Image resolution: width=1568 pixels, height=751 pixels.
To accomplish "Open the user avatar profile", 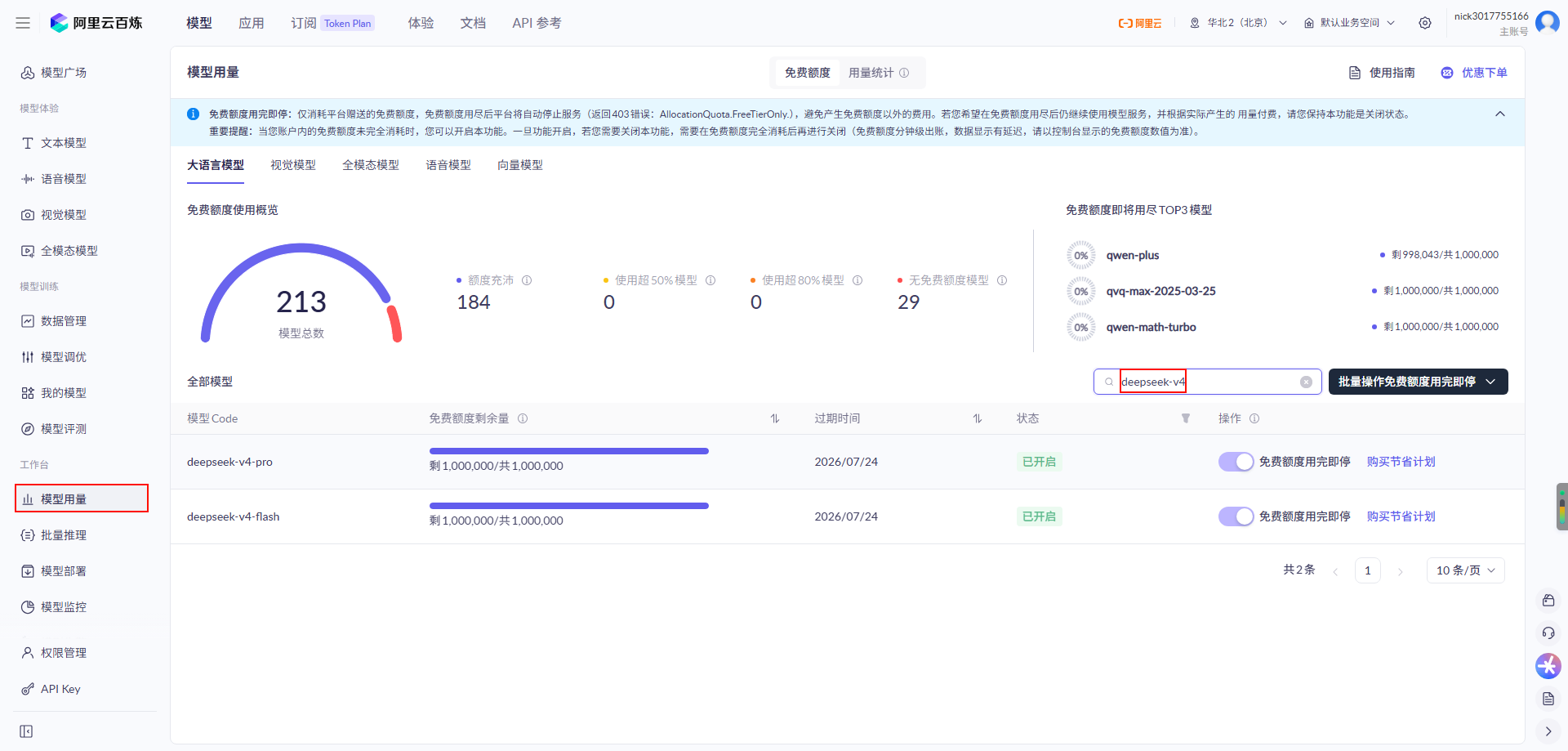I will tap(1548, 22).
